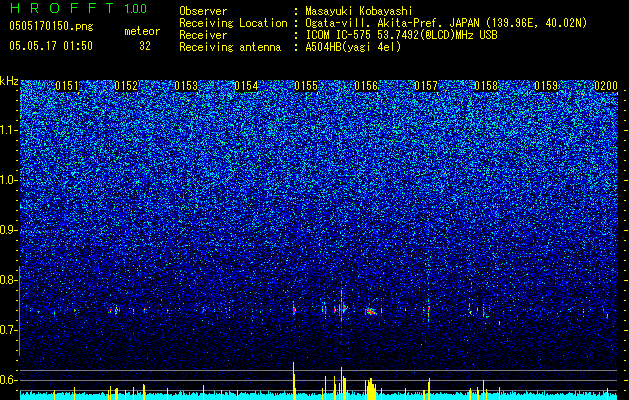Click the 0157 time marker

[426, 86]
